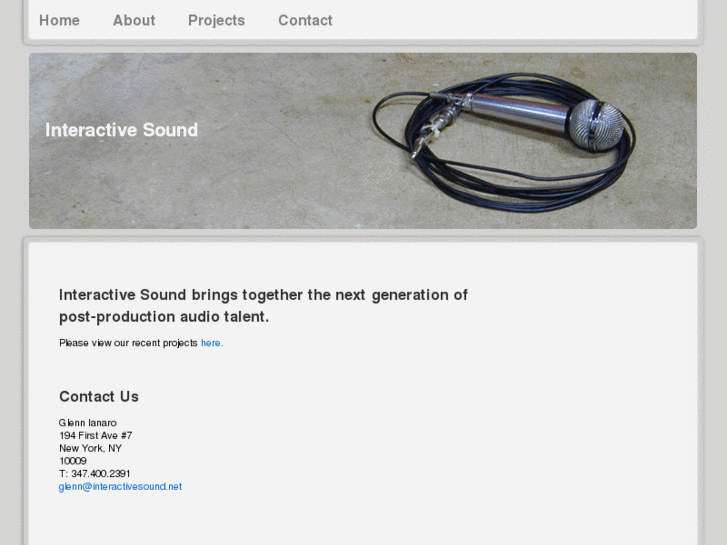
Task: Click the "Please view our recent projects" text
Action: click(128, 343)
